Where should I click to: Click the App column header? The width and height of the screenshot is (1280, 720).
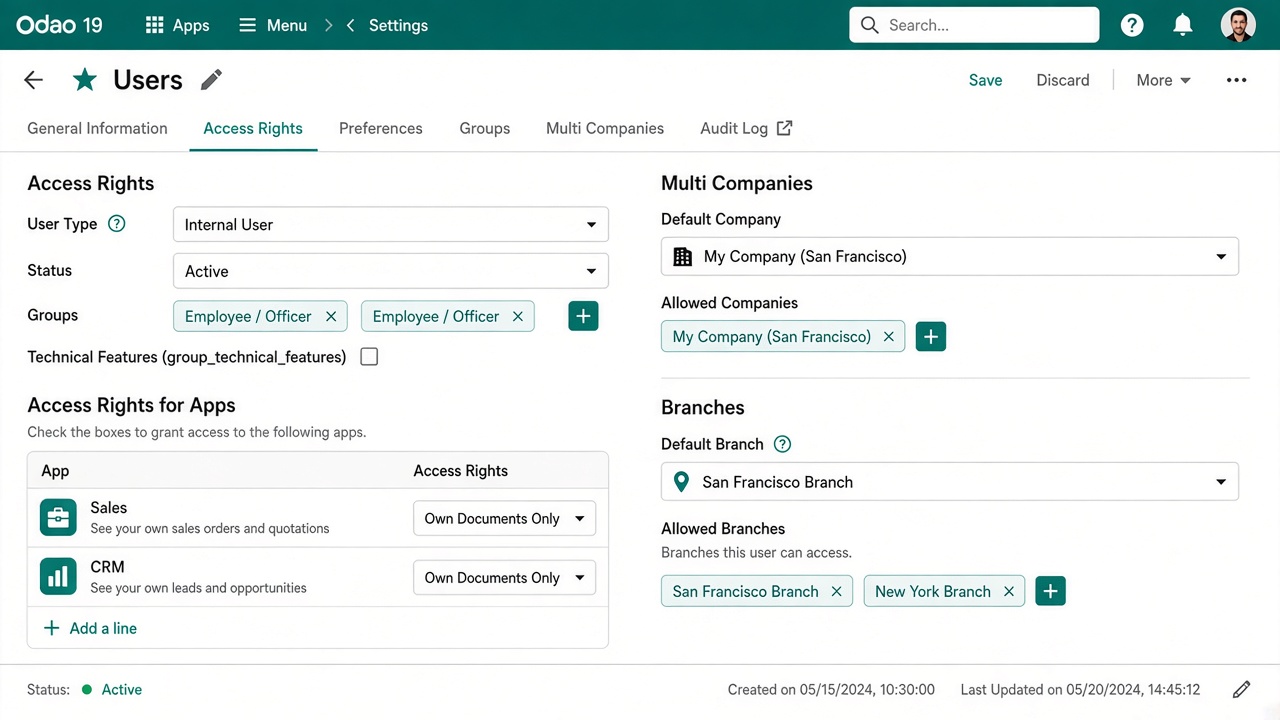[x=55, y=471]
